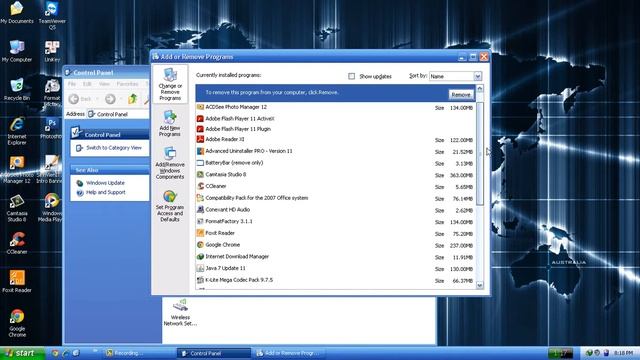Select Camtasia Studio size value 363.00MB
The width and height of the screenshot is (640, 360).
tap(461, 175)
